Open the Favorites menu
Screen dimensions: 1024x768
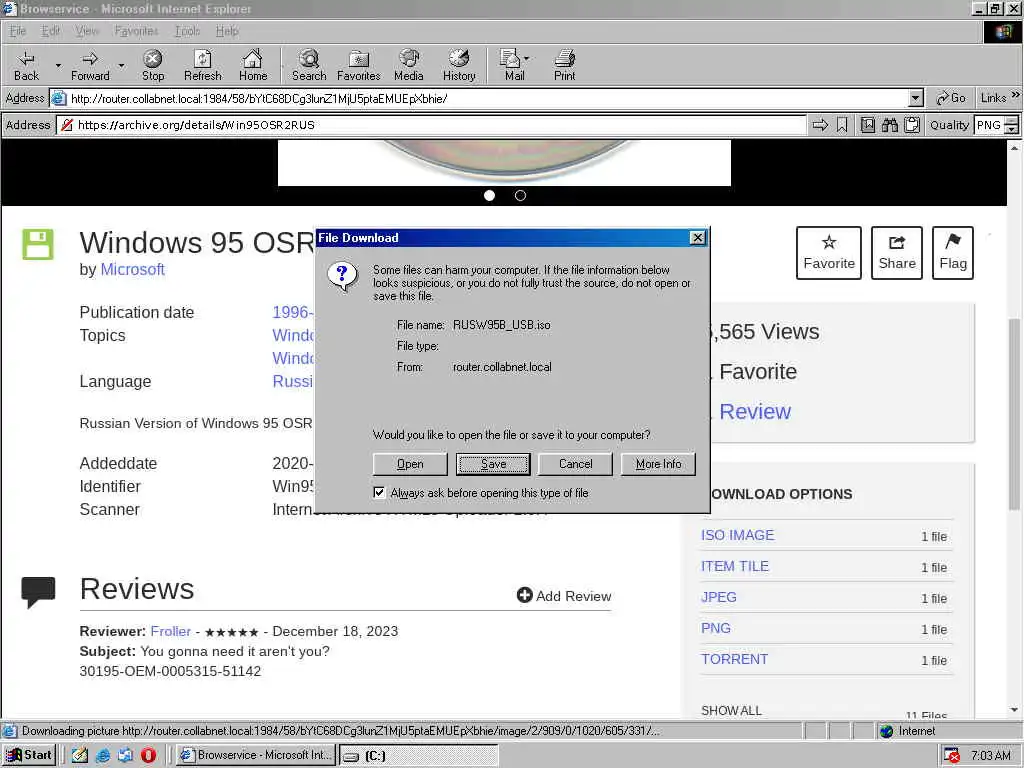coord(136,31)
